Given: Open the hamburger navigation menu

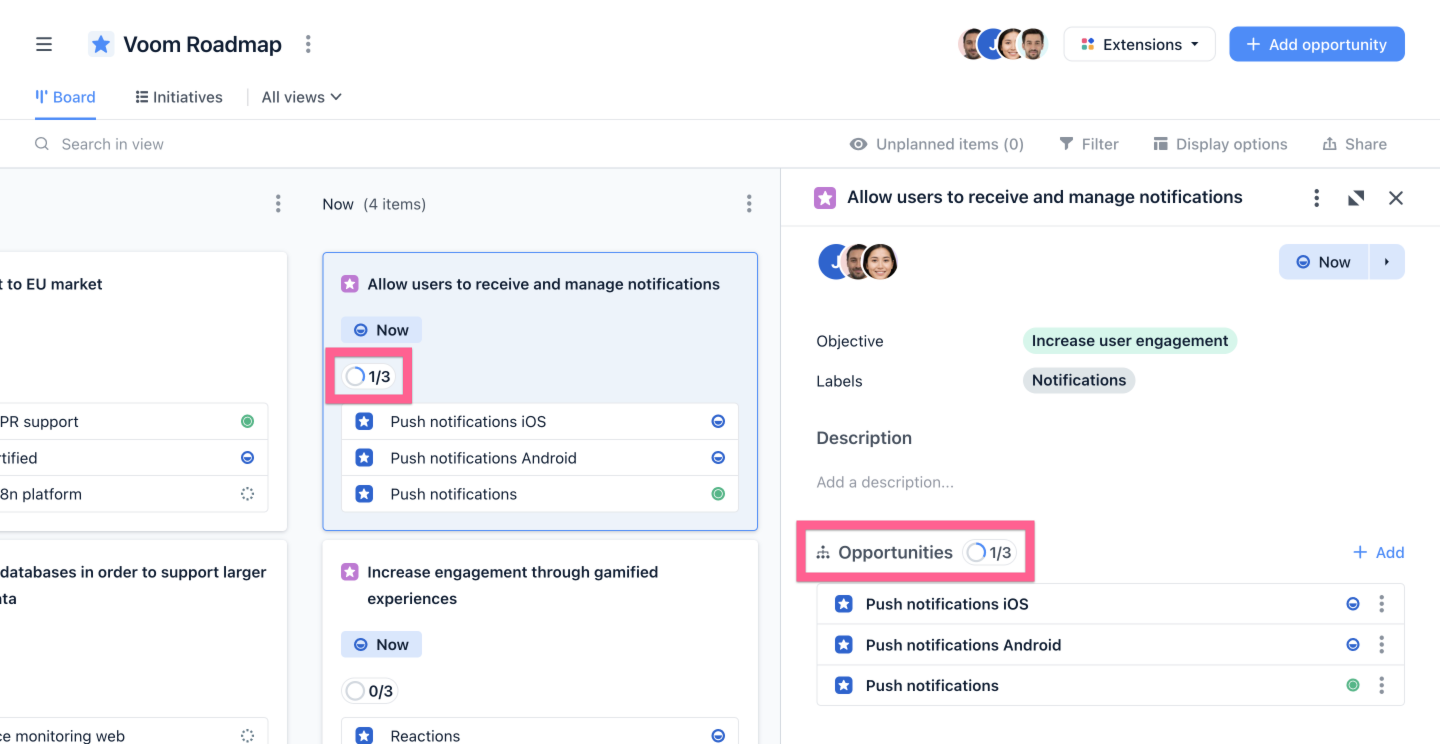Looking at the screenshot, I should [x=43, y=44].
